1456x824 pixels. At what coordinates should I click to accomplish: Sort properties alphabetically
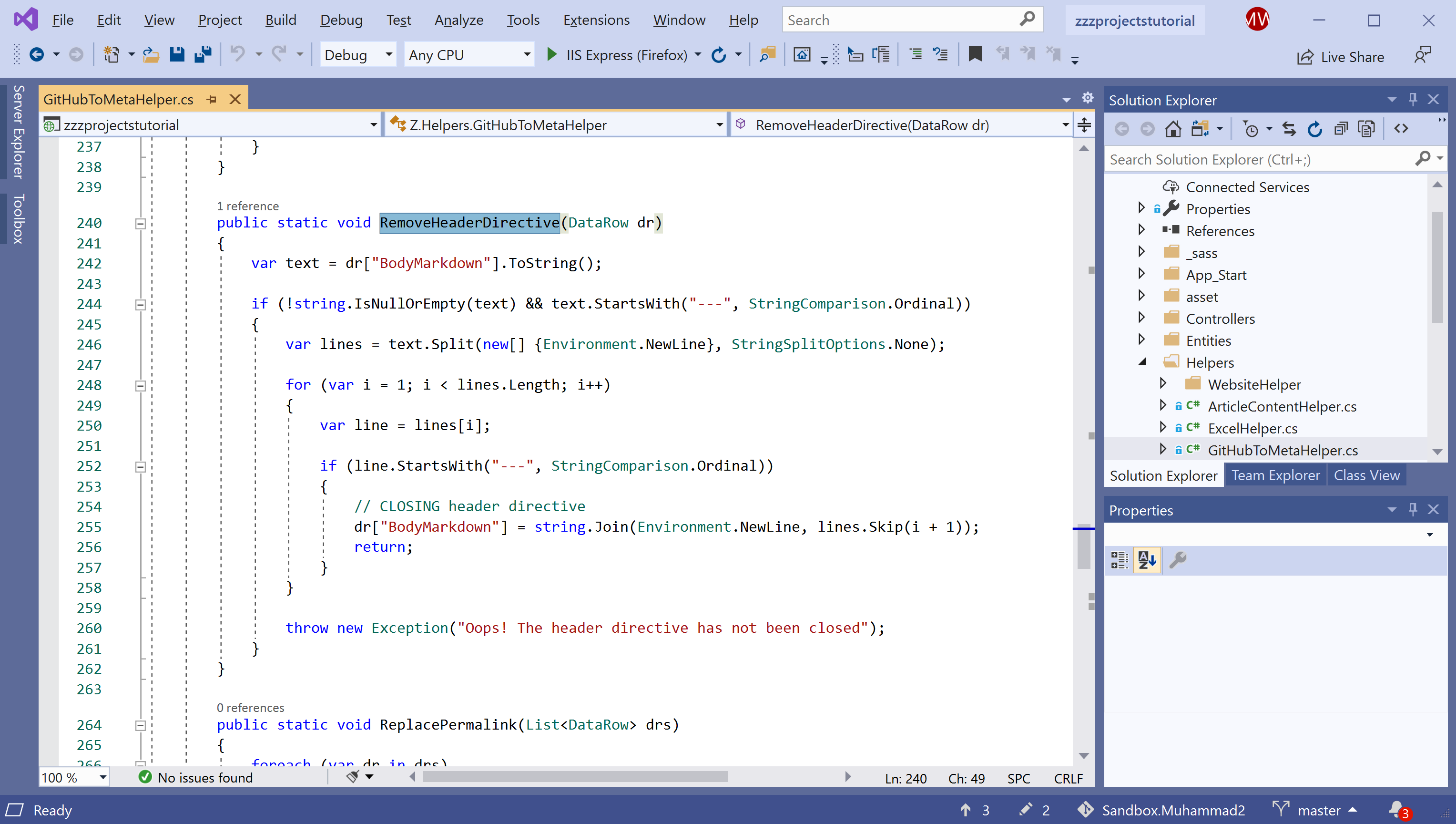tap(1147, 560)
